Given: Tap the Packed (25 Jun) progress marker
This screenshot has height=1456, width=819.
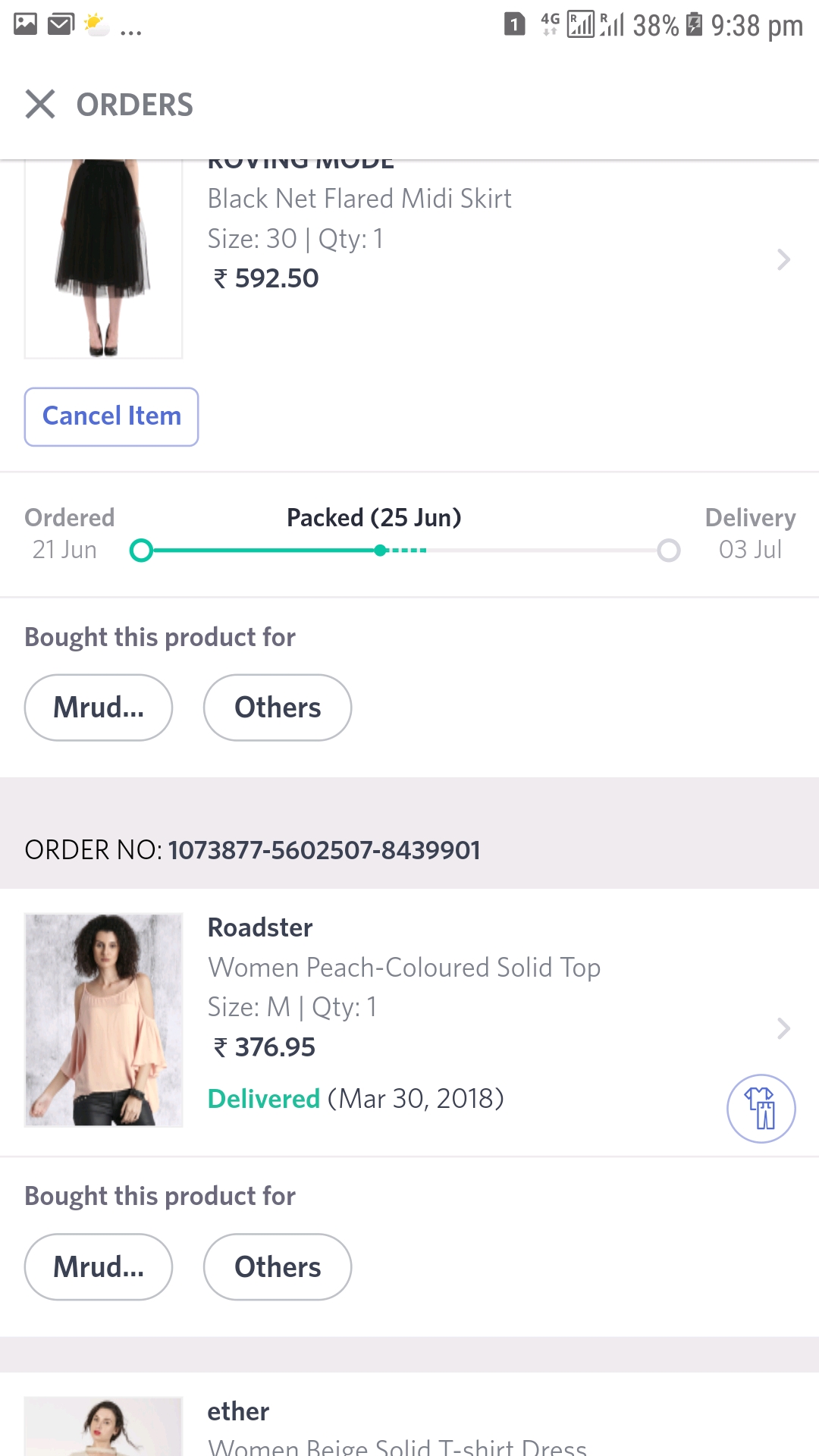Looking at the screenshot, I should pos(380,550).
